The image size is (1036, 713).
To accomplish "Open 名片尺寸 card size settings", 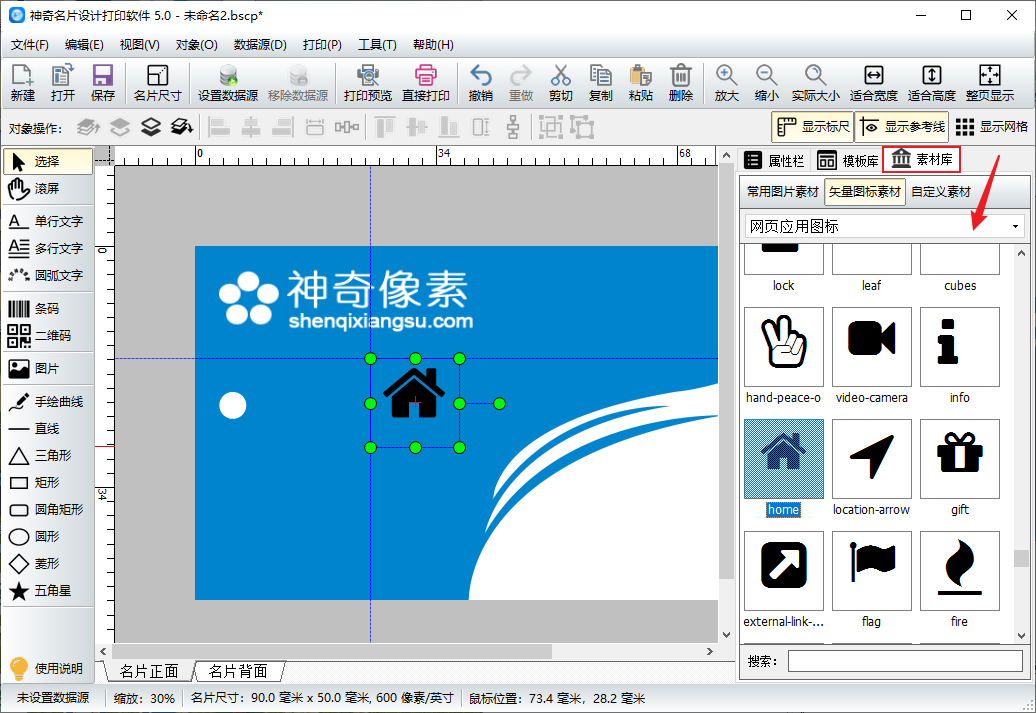I will (x=157, y=83).
